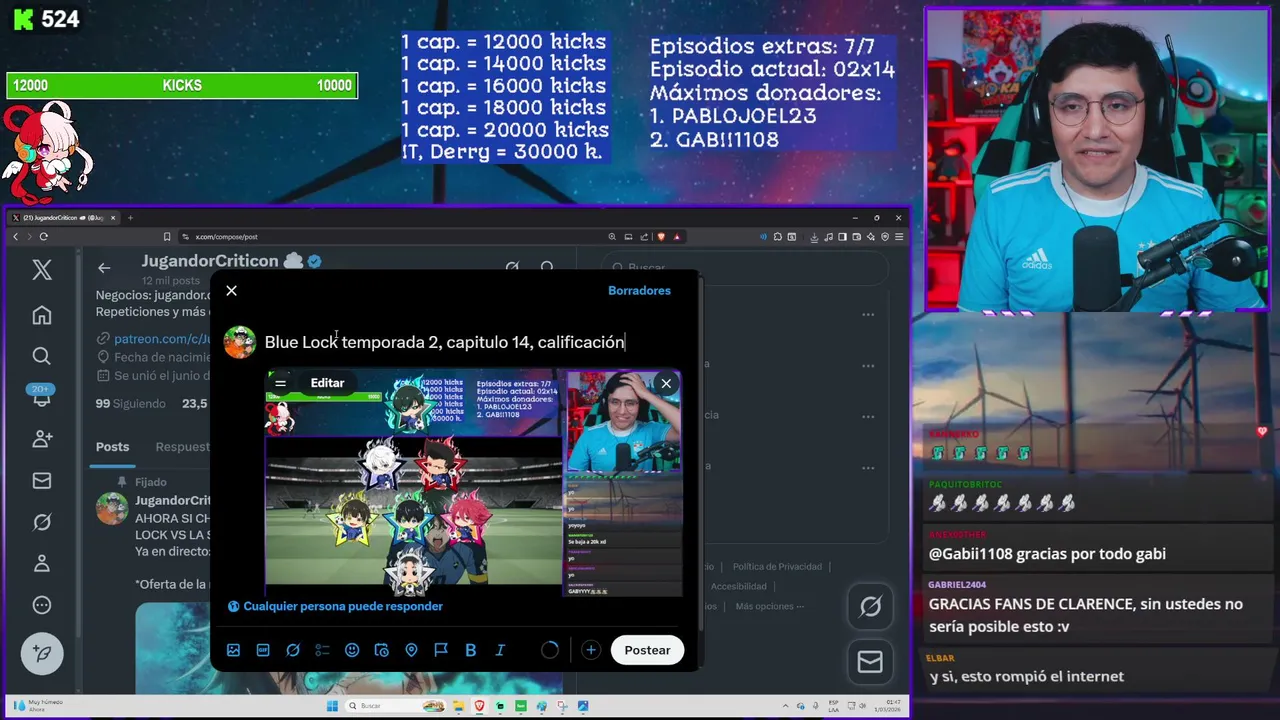Screen dimensions: 1280x720
Task: Go to Home in X sidebar
Action: [42, 315]
